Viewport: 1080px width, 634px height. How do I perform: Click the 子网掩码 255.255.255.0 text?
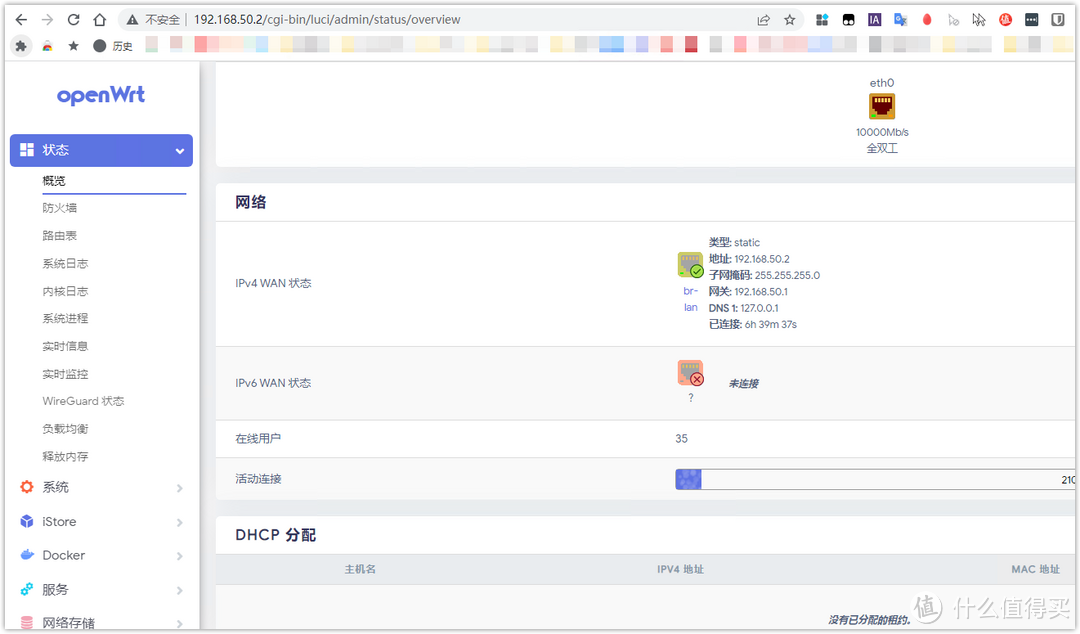click(x=765, y=275)
